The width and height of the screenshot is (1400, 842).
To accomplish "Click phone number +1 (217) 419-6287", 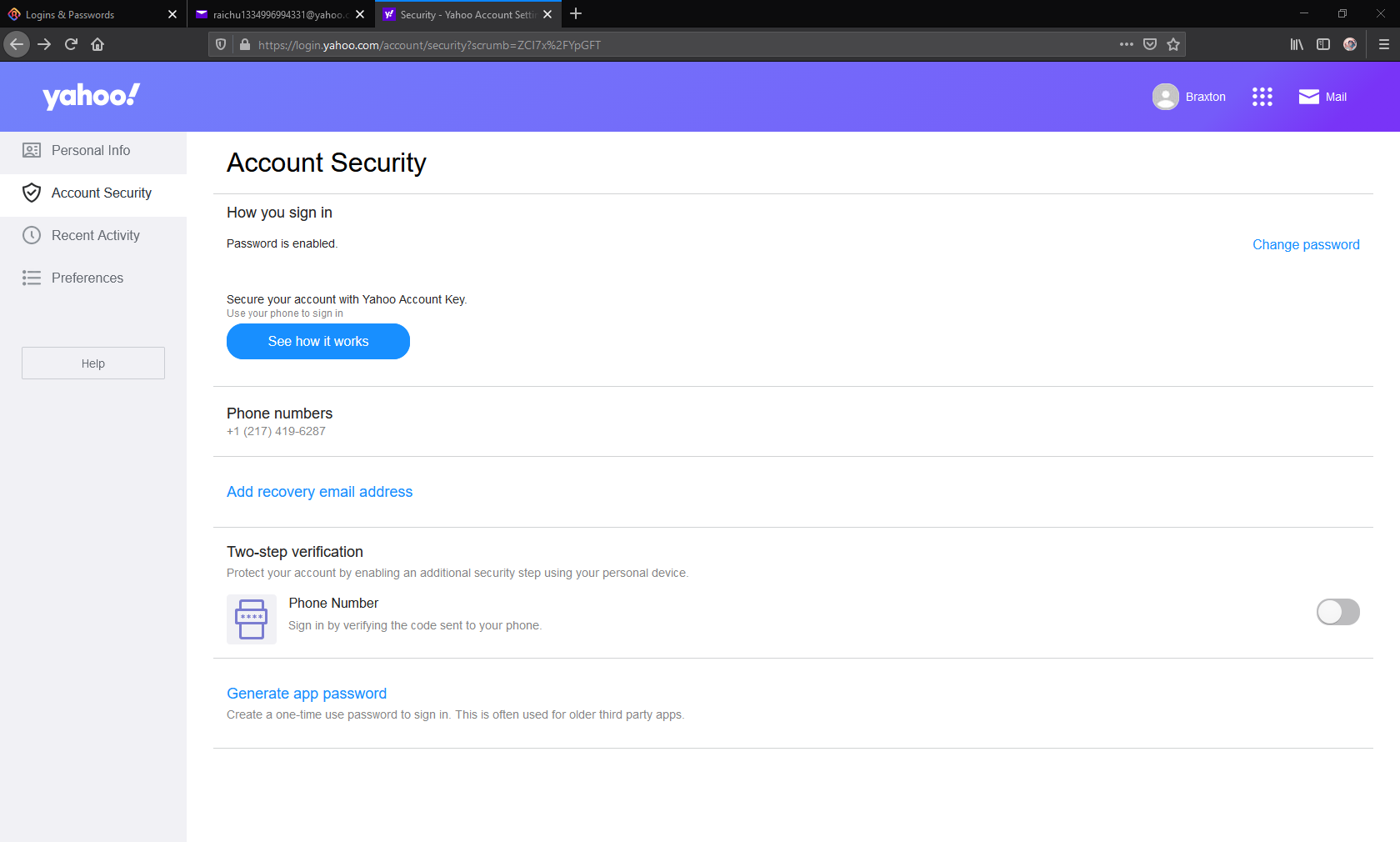I will (x=276, y=431).
